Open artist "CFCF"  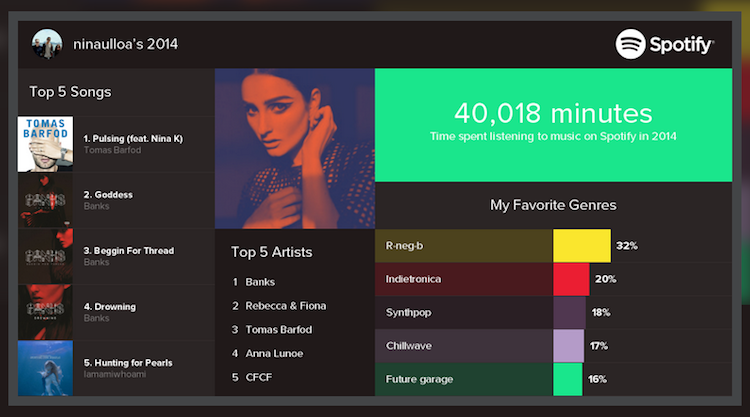(x=258, y=378)
